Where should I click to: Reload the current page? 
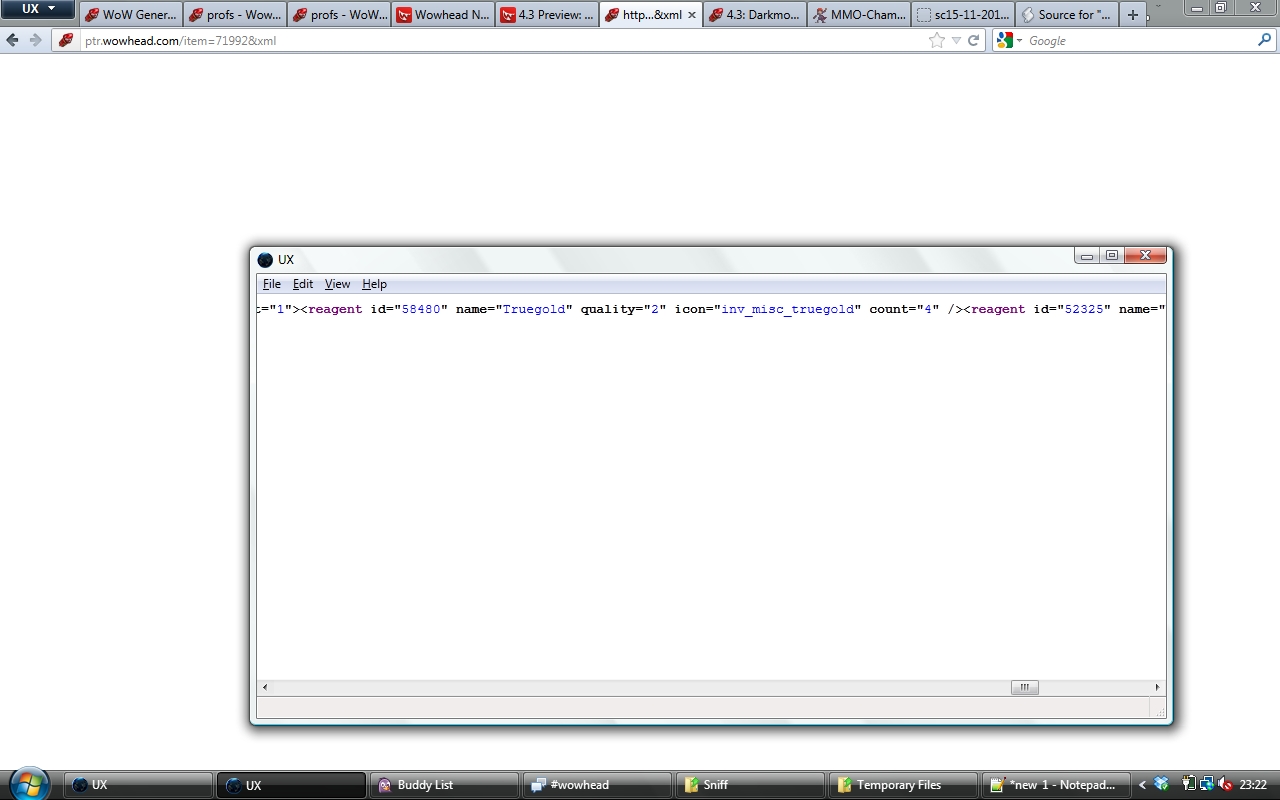[973, 41]
